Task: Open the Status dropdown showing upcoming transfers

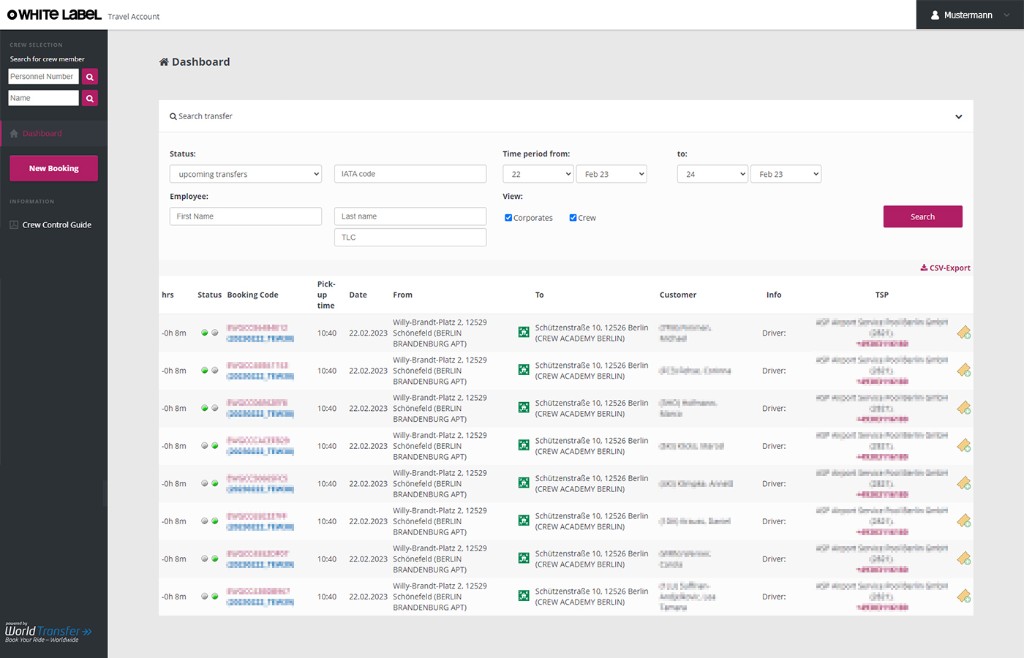Action: (x=246, y=174)
